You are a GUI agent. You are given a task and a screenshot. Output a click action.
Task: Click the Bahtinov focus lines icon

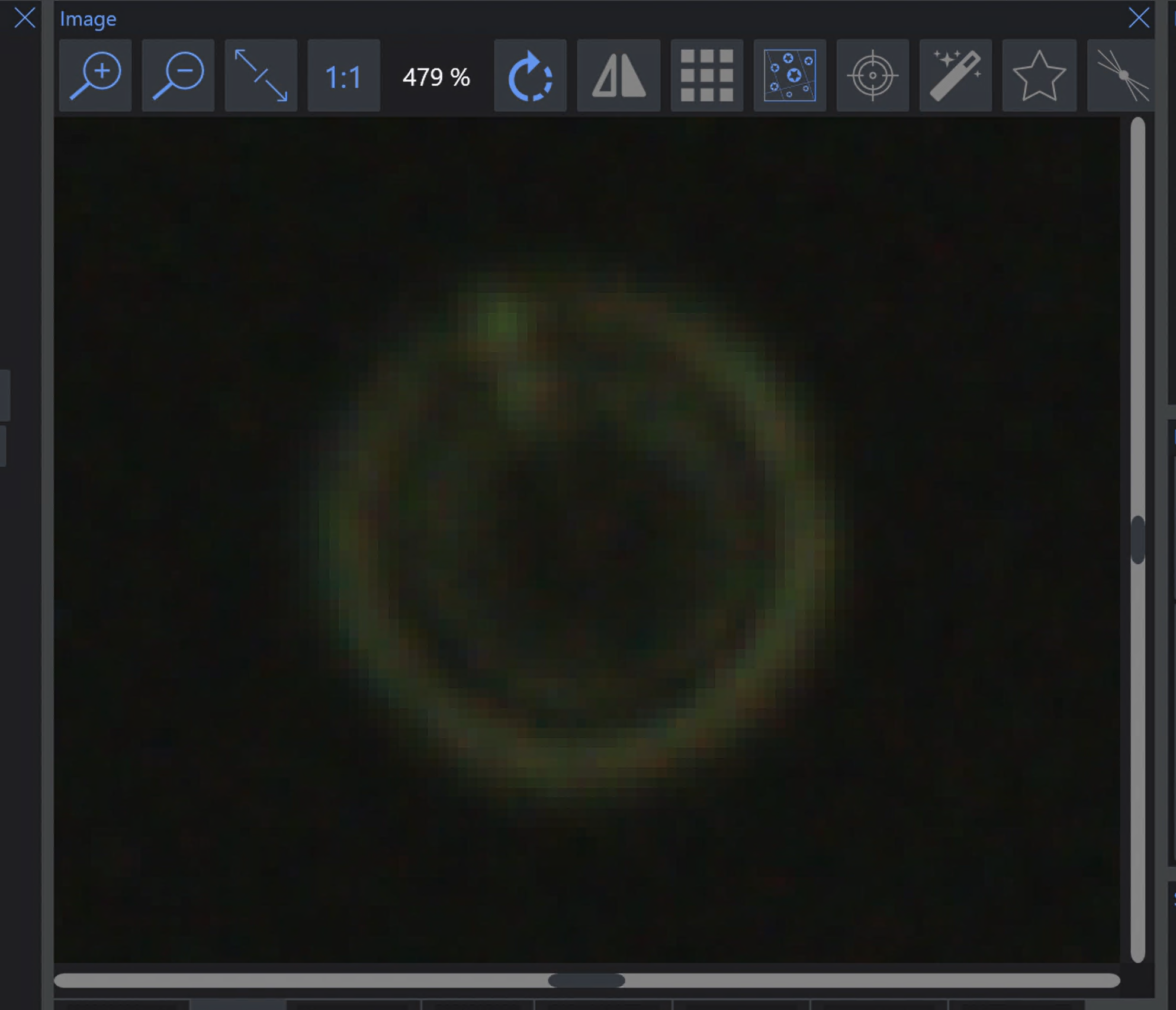coord(1121,76)
